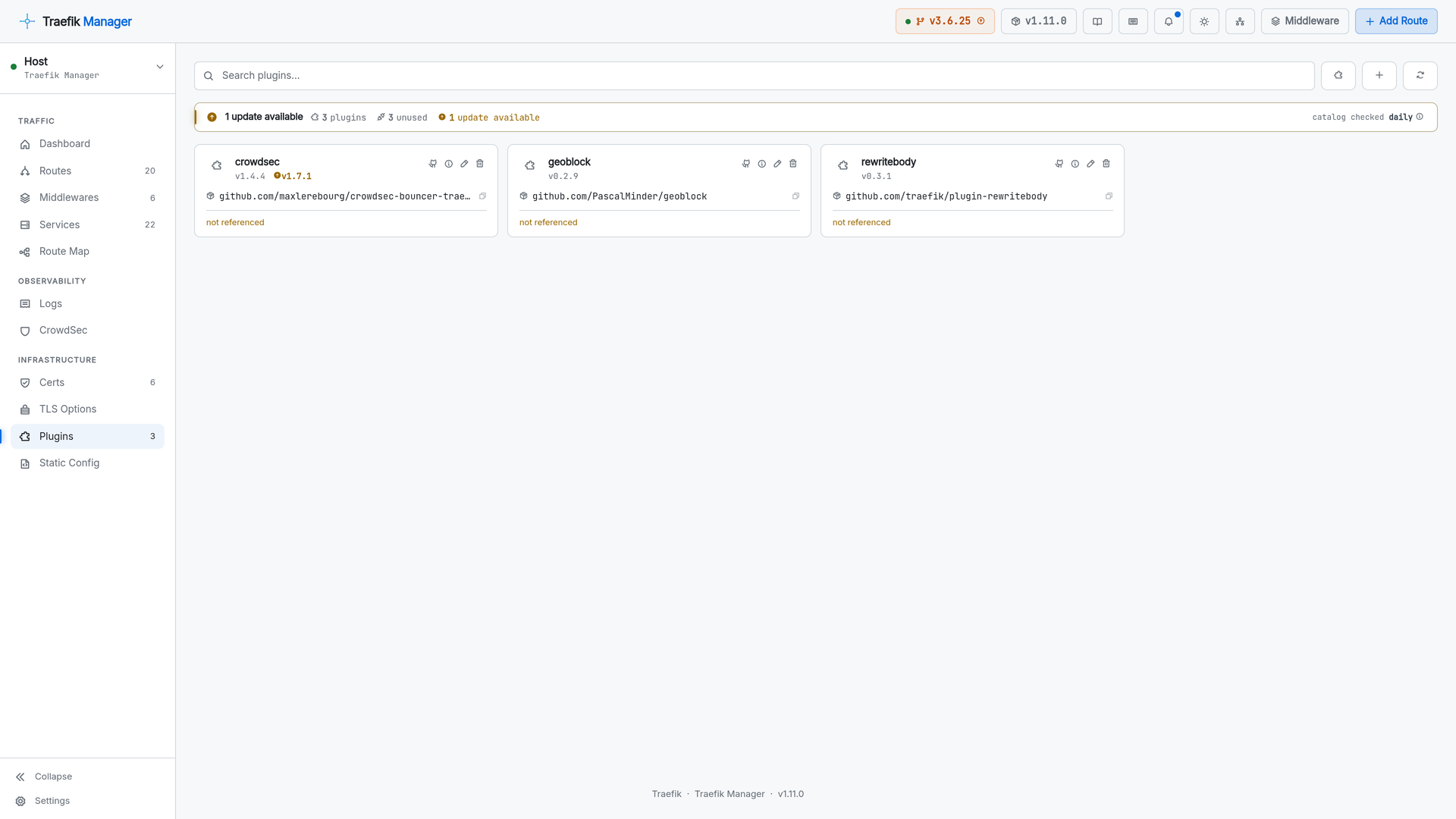Screen dimensions: 1456x819
Task: Navigate to Services
Action: (x=87, y=225)
